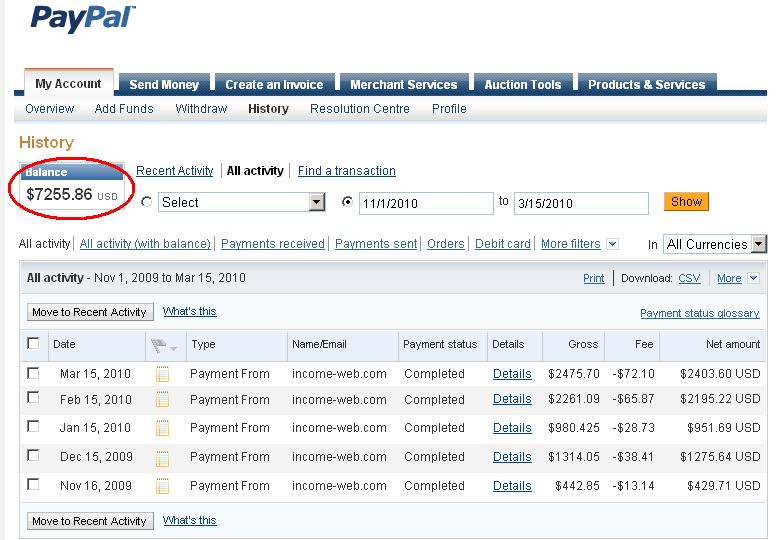Select the History submenu item
Viewport: 783px width, 540px height.
pyautogui.click(x=268, y=108)
